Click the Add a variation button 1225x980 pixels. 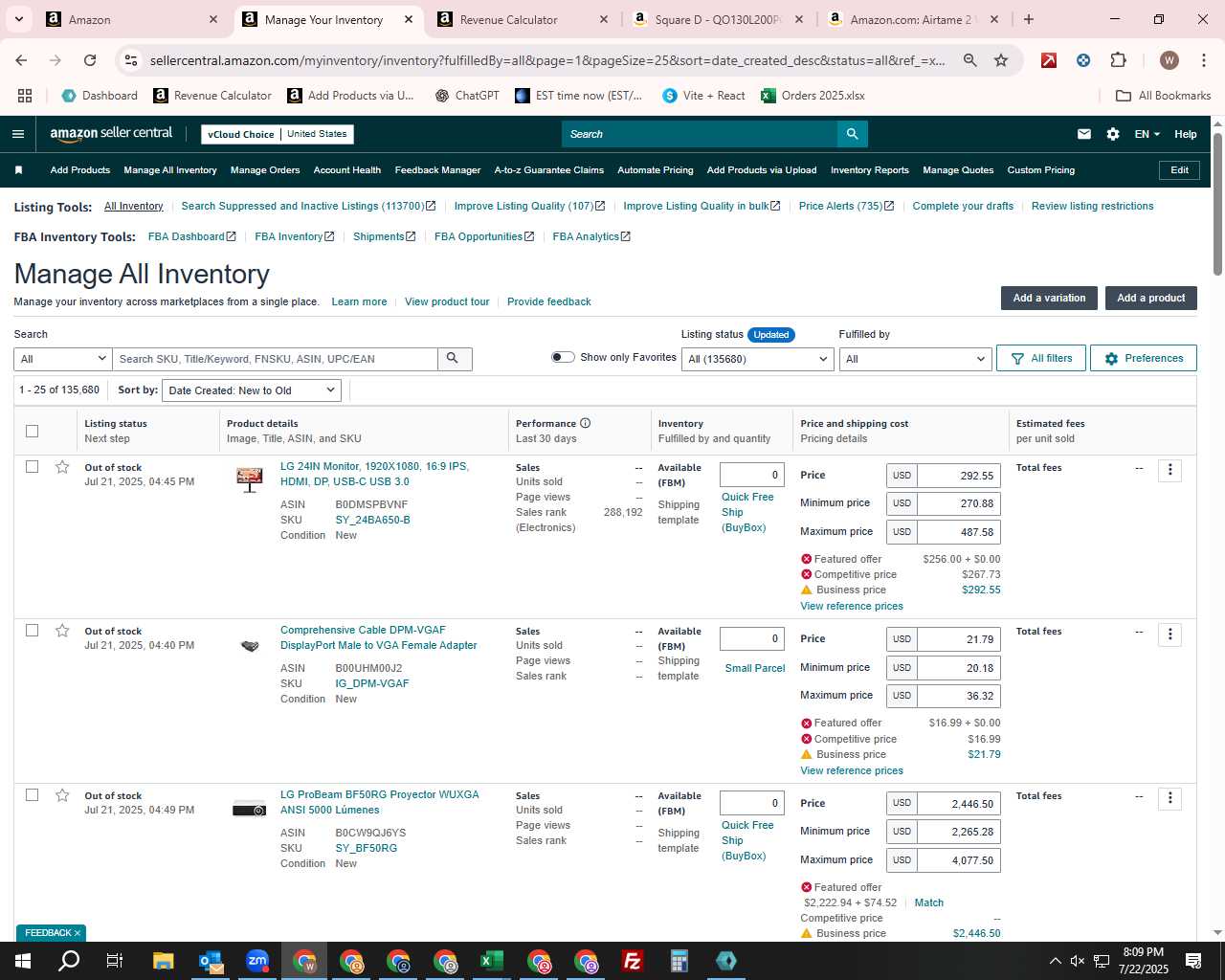(1049, 298)
